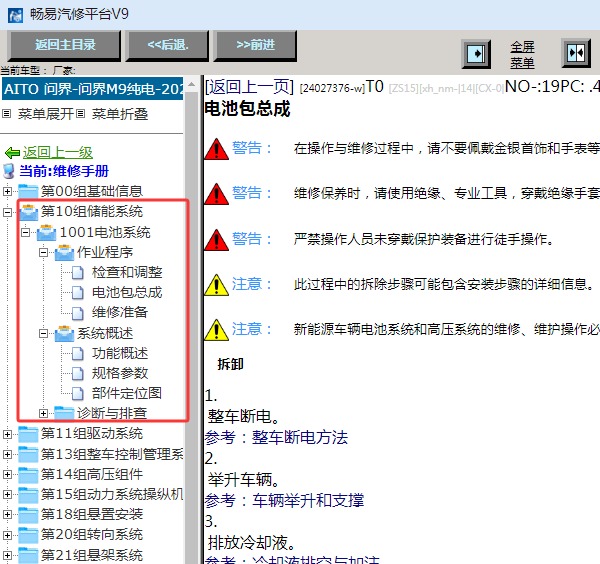Expand the 第18组悬置安装 node
This screenshot has width=600, height=564.
tap(7, 515)
